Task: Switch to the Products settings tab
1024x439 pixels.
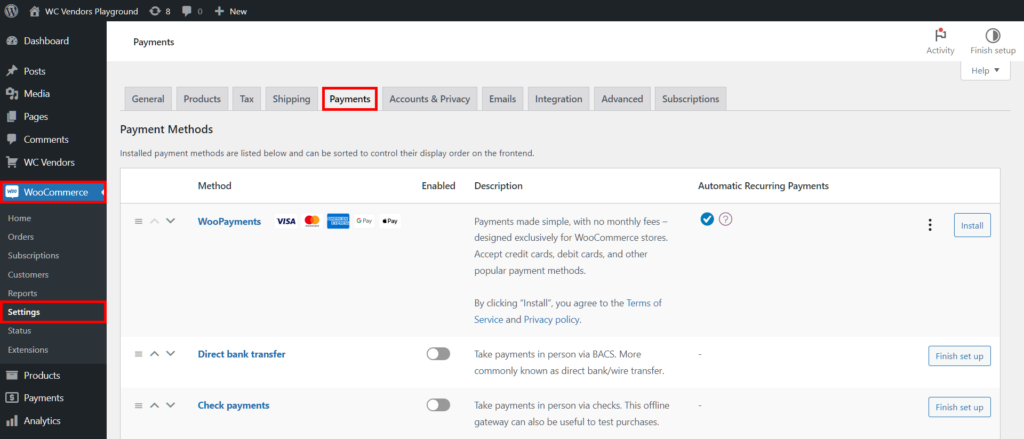Action: point(202,99)
